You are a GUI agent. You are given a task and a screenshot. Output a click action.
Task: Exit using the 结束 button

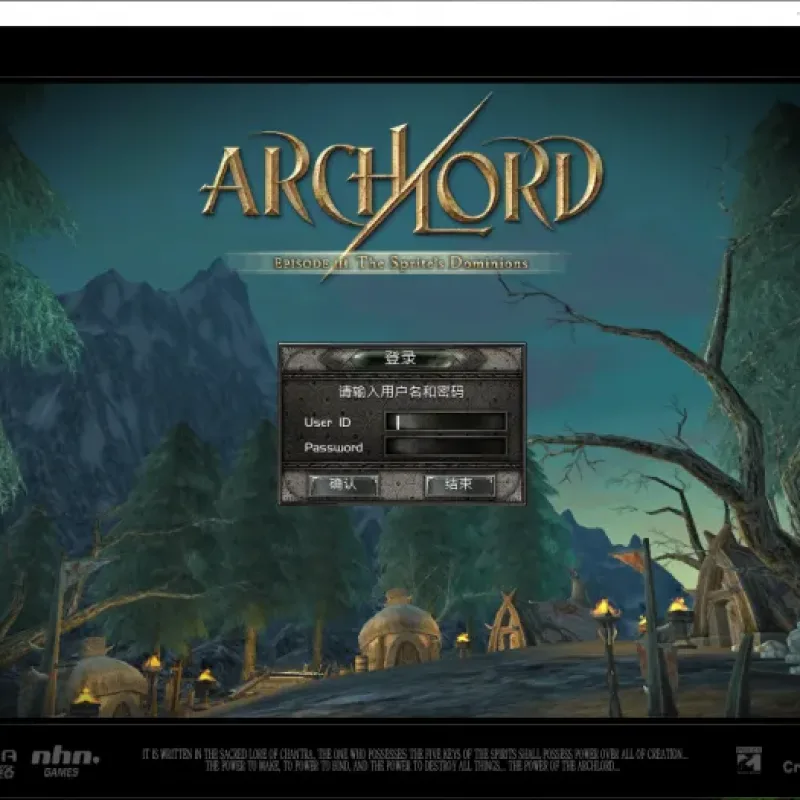pyautogui.click(x=460, y=485)
